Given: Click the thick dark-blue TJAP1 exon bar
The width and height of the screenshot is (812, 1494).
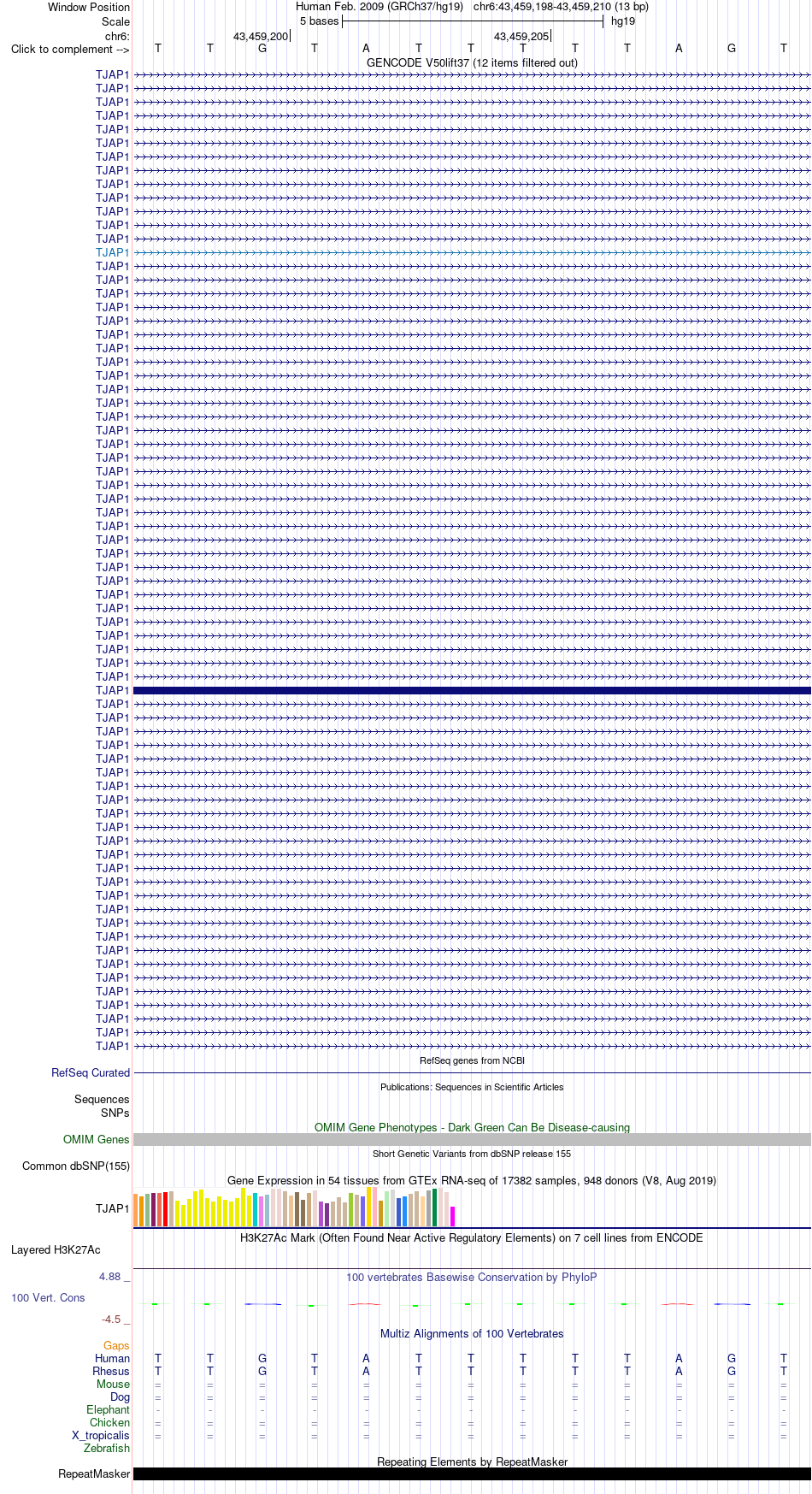Looking at the screenshot, I should coord(472,690).
